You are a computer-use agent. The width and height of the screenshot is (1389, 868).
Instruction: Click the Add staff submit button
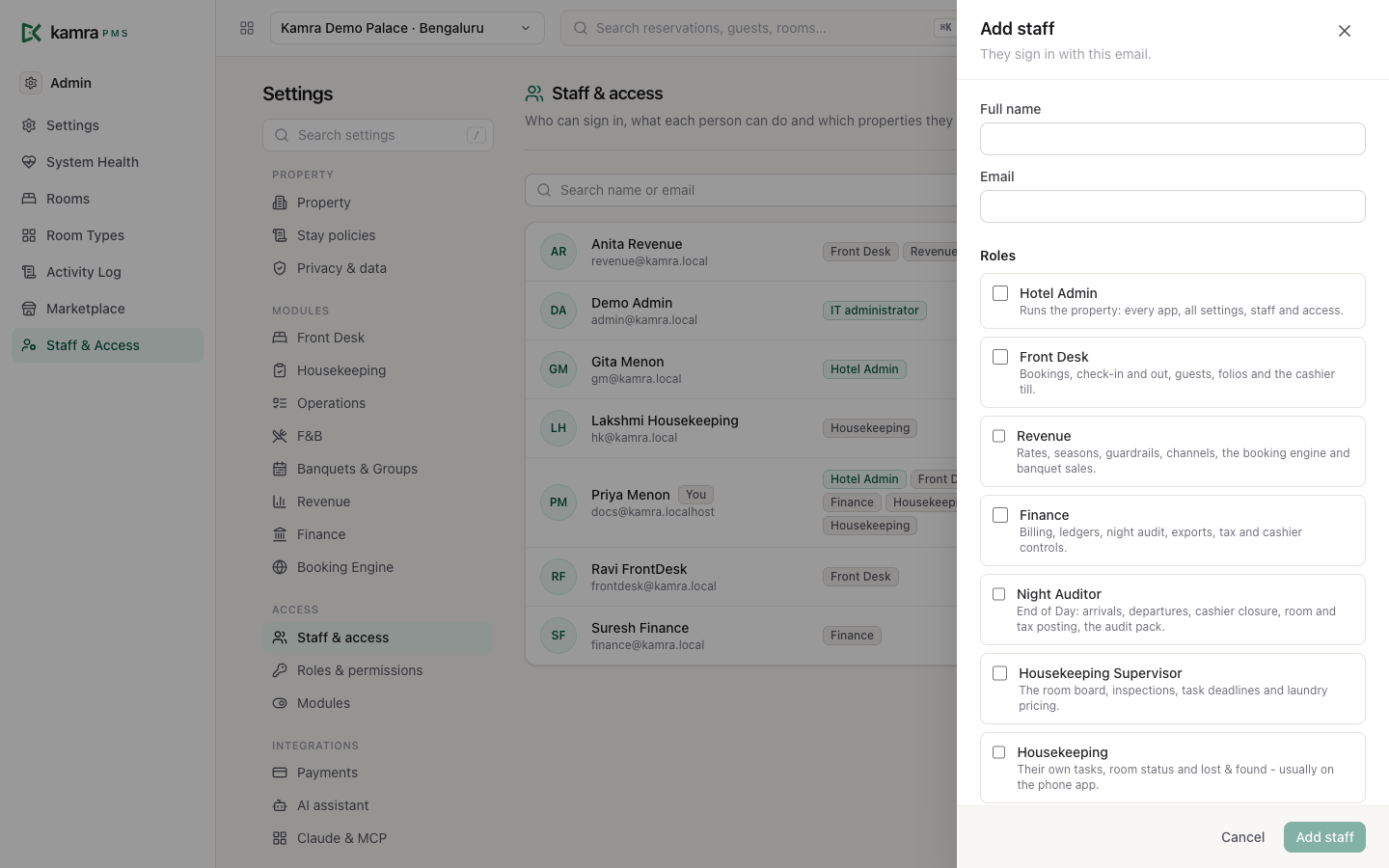point(1324,837)
